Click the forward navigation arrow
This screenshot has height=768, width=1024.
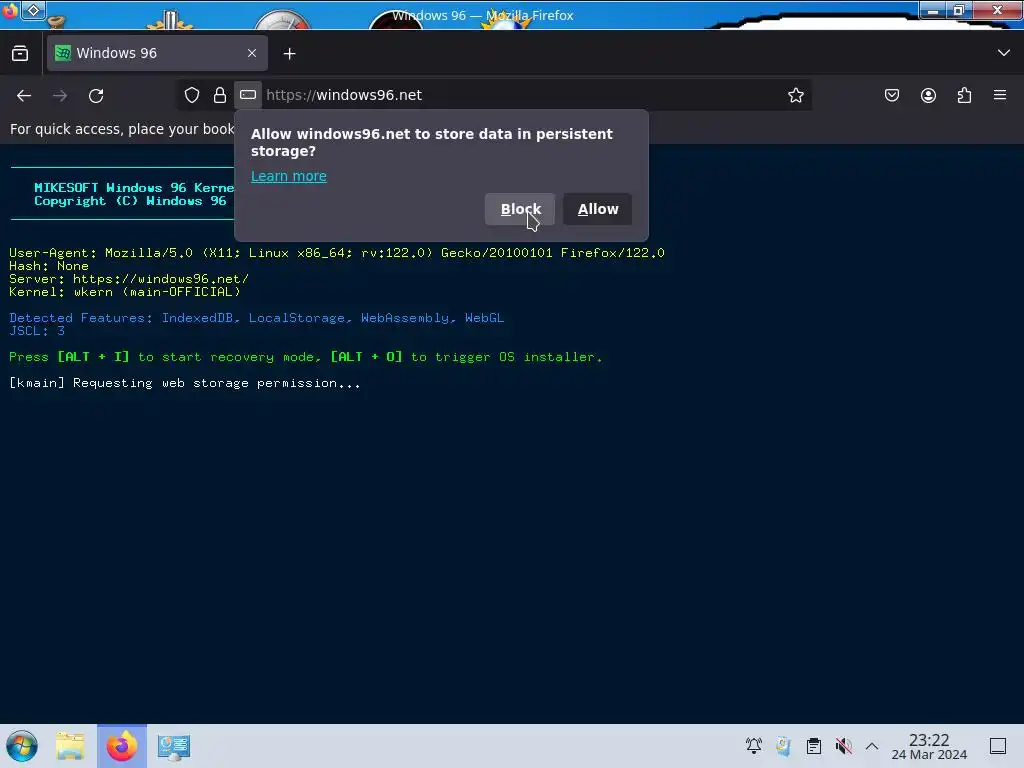[x=60, y=95]
